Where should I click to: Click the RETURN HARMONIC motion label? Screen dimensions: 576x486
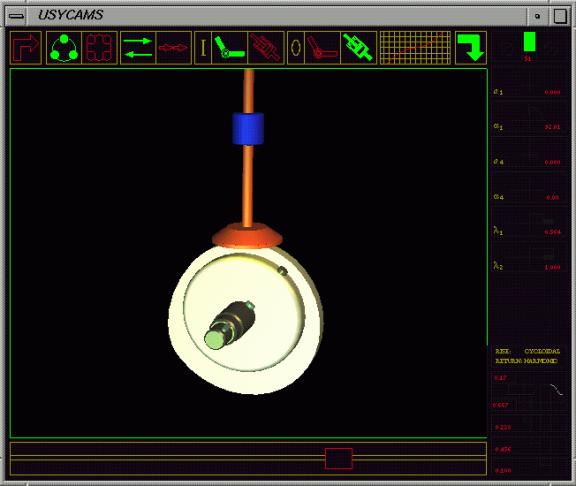(x=526, y=361)
